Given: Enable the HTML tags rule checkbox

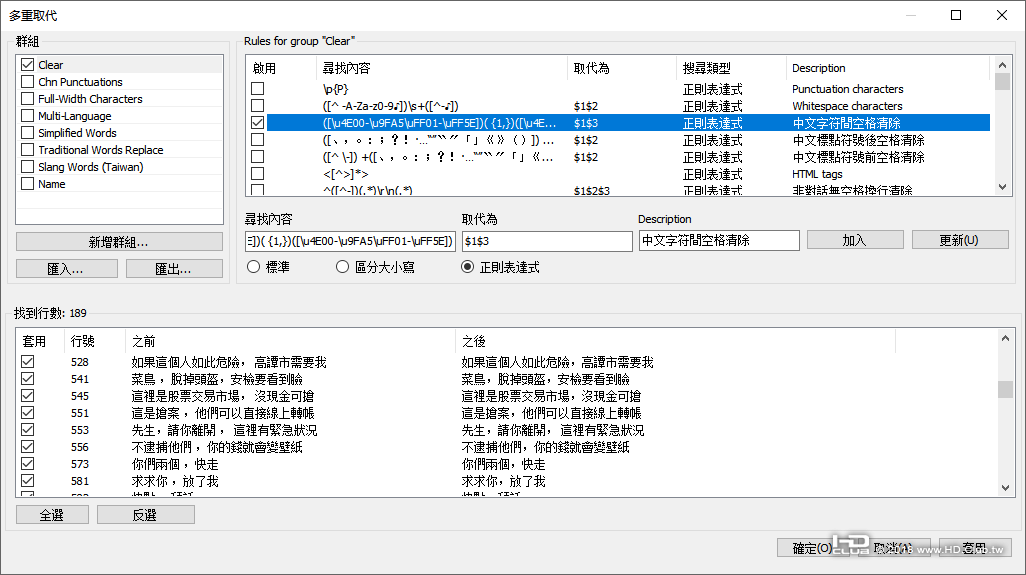Looking at the screenshot, I should 258,173.
